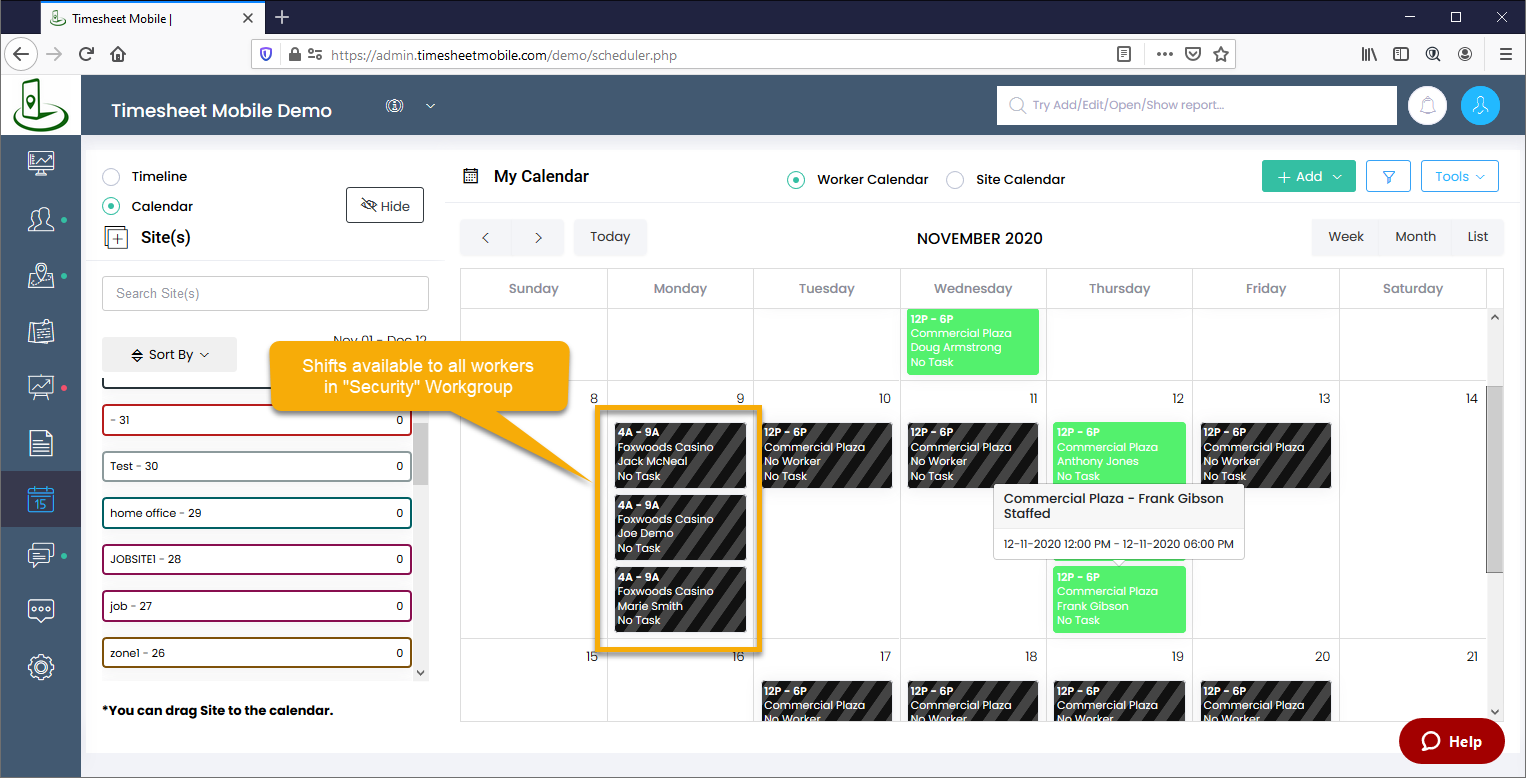The height and width of the screenshot is (778, 1526).
Task: Click the map sites sidebar icon
Action: pos(41,276)
